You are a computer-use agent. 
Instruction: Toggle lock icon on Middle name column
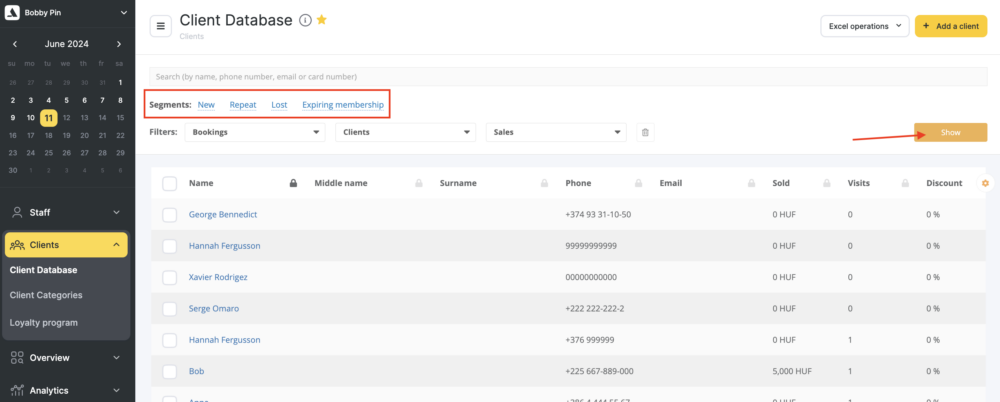click(x=419, y=183)
